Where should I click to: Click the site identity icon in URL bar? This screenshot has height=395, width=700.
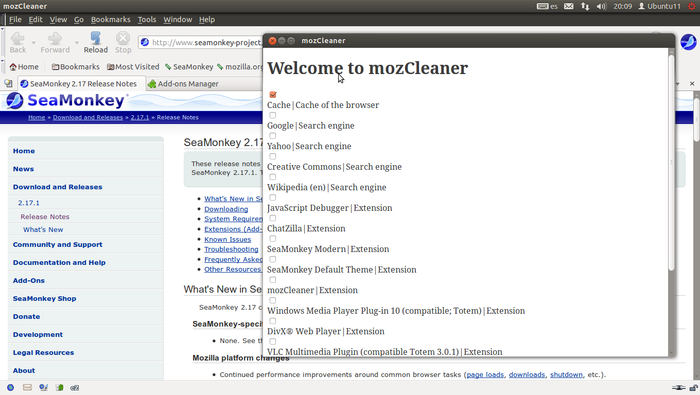coord(145,42)
